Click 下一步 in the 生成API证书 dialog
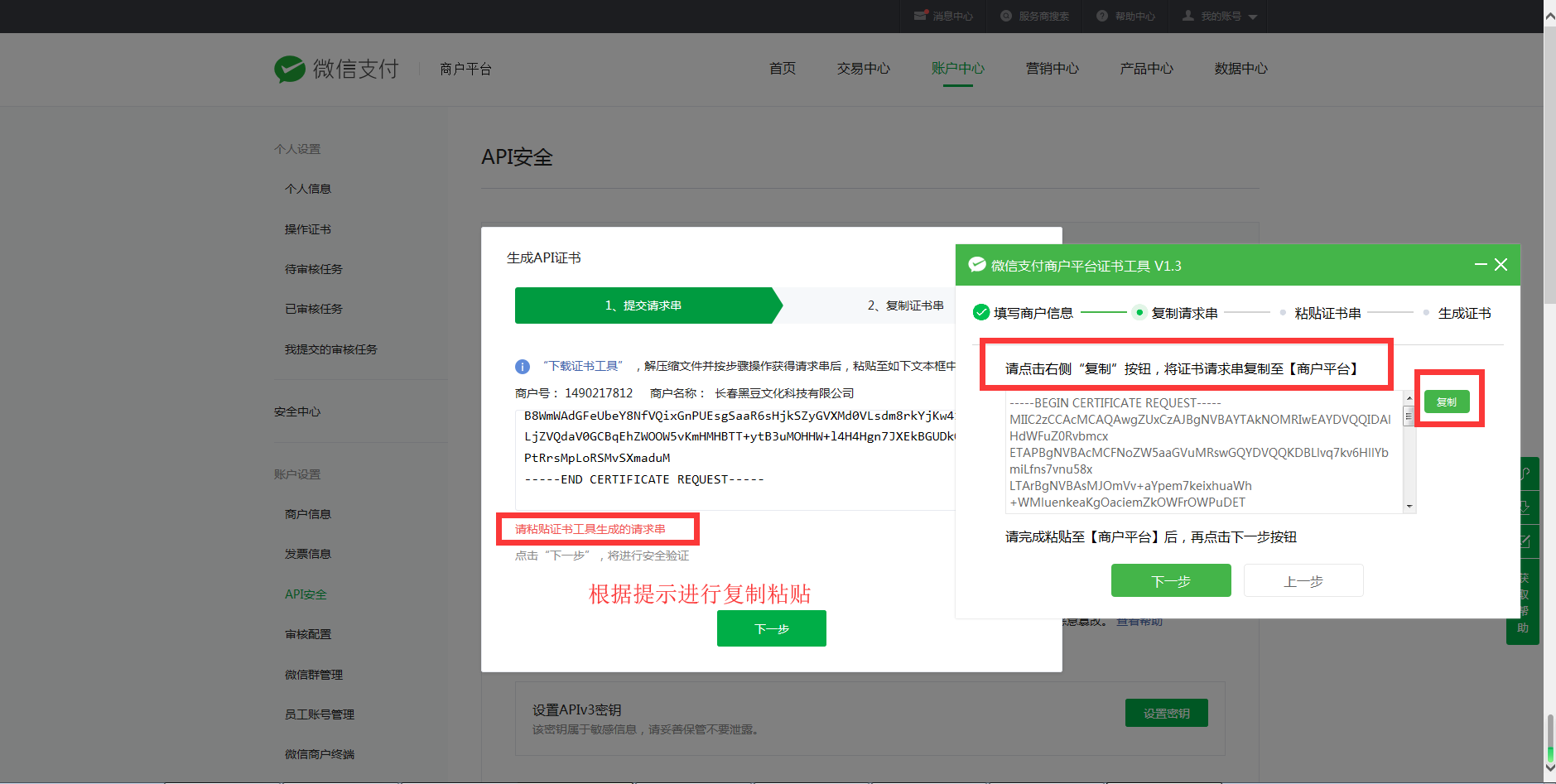 pos(772,628)
